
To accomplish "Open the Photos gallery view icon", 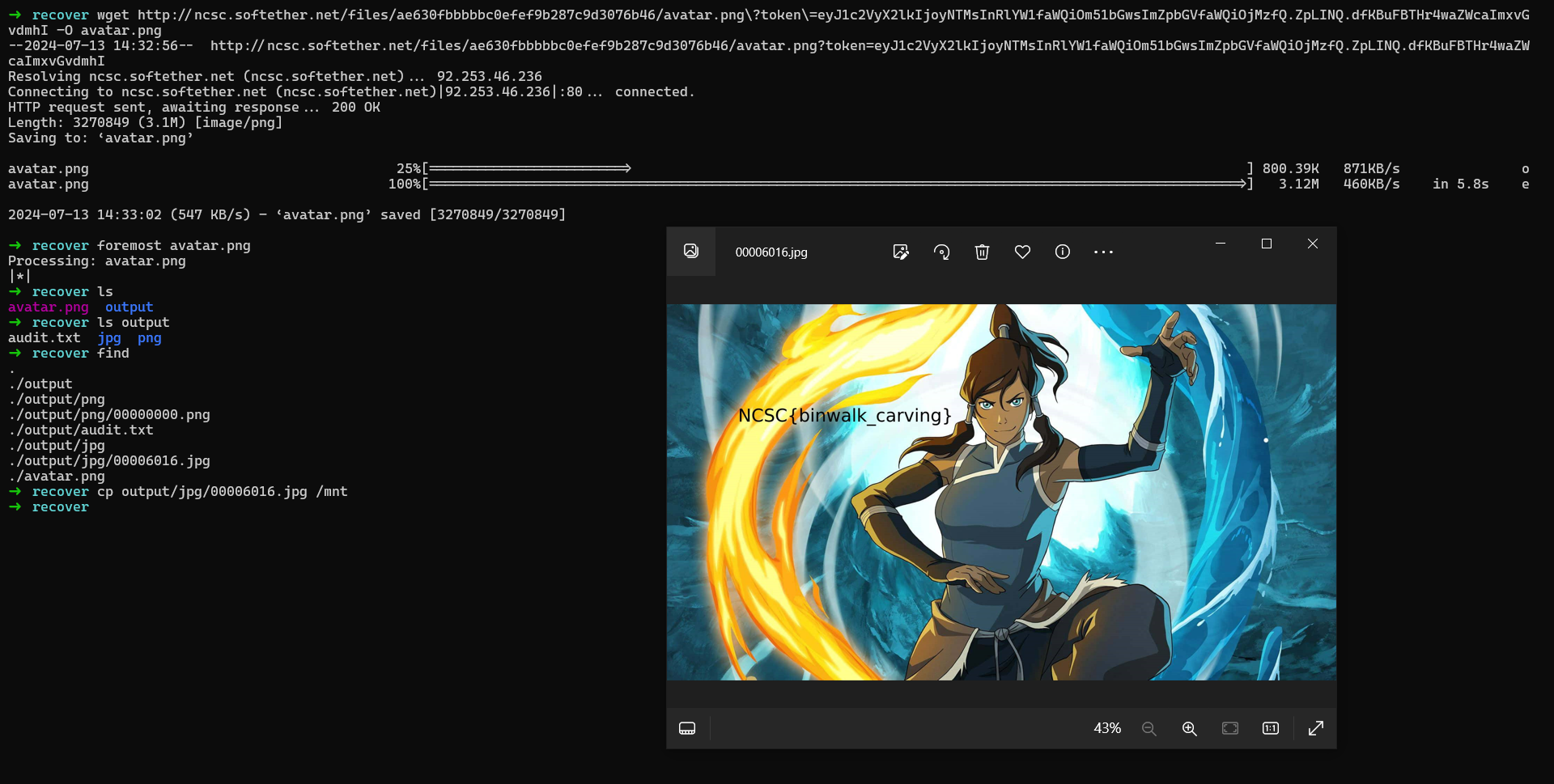I will (x=690, y=252).
